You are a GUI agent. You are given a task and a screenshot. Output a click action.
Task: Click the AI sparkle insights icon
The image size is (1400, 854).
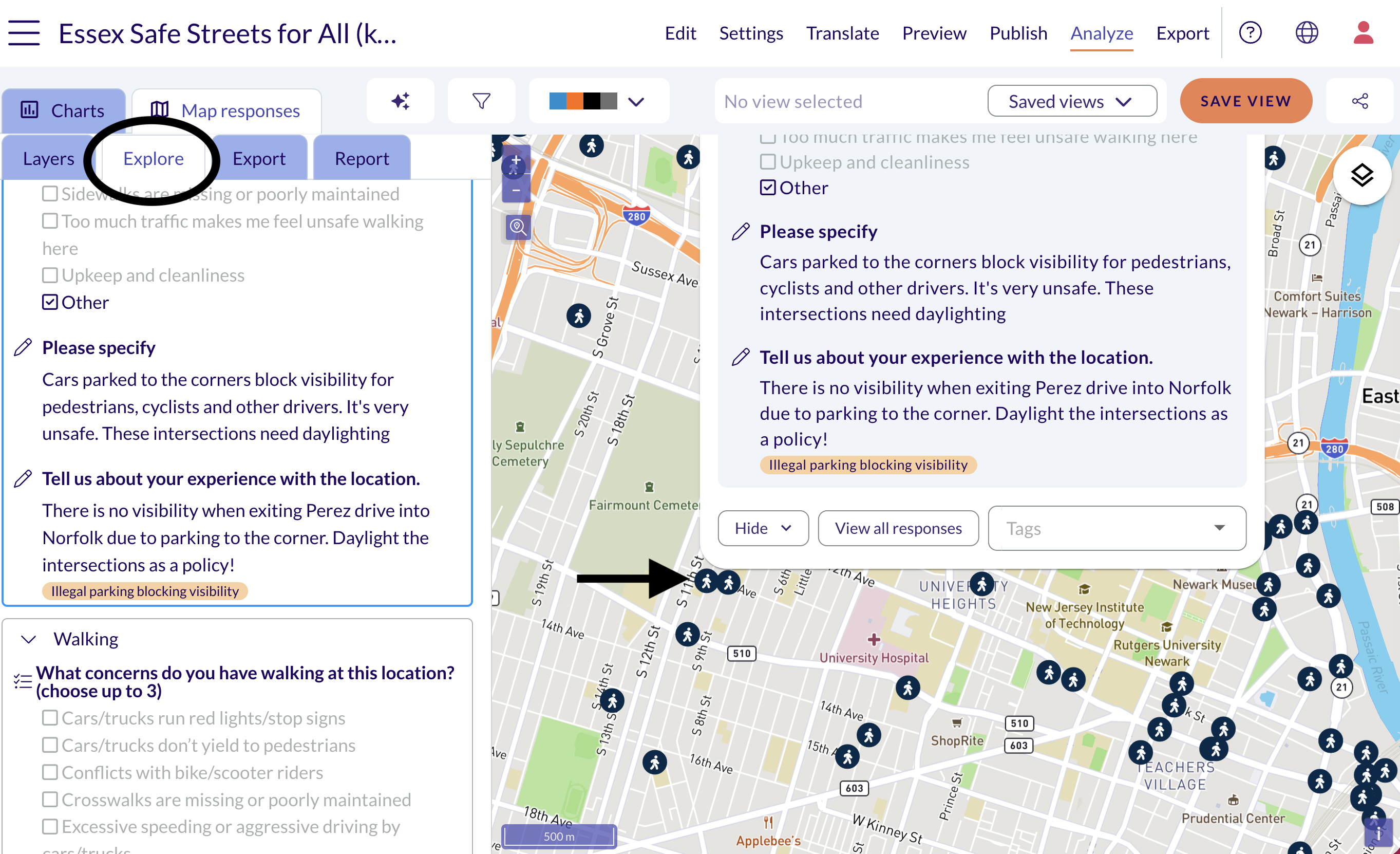[x=401, y=101]
